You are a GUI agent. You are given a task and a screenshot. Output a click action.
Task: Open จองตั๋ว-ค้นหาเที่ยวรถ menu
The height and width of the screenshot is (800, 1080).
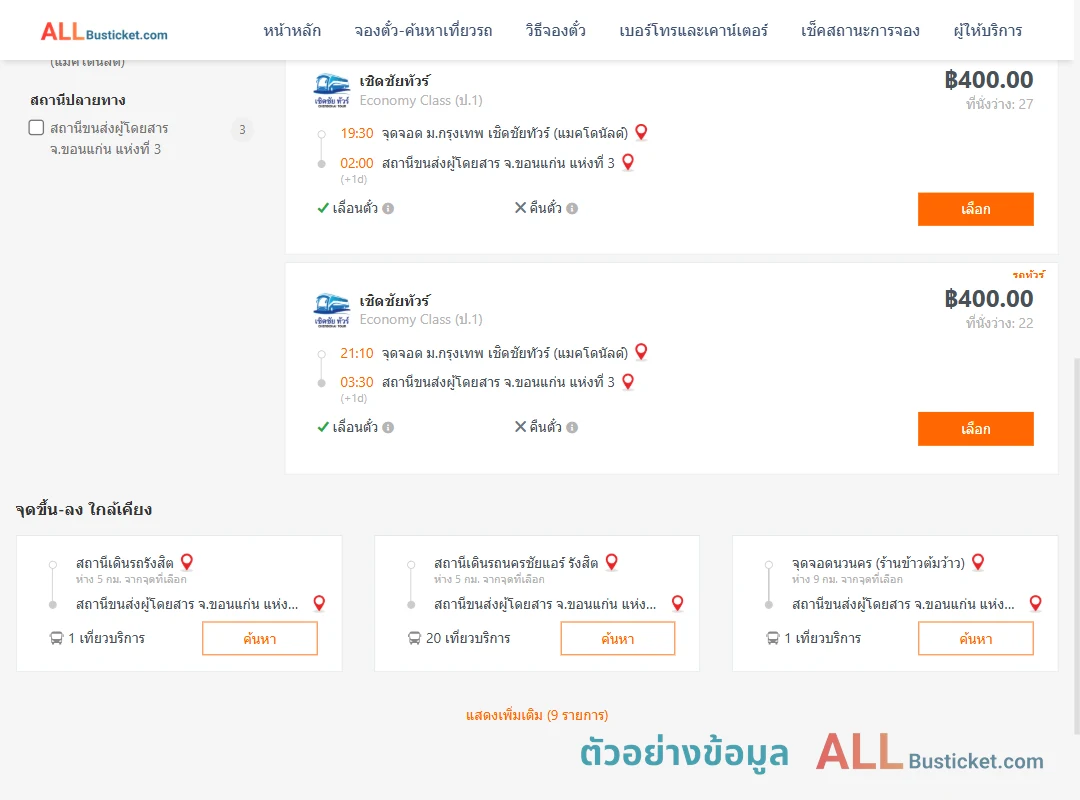tap(424, 30)
